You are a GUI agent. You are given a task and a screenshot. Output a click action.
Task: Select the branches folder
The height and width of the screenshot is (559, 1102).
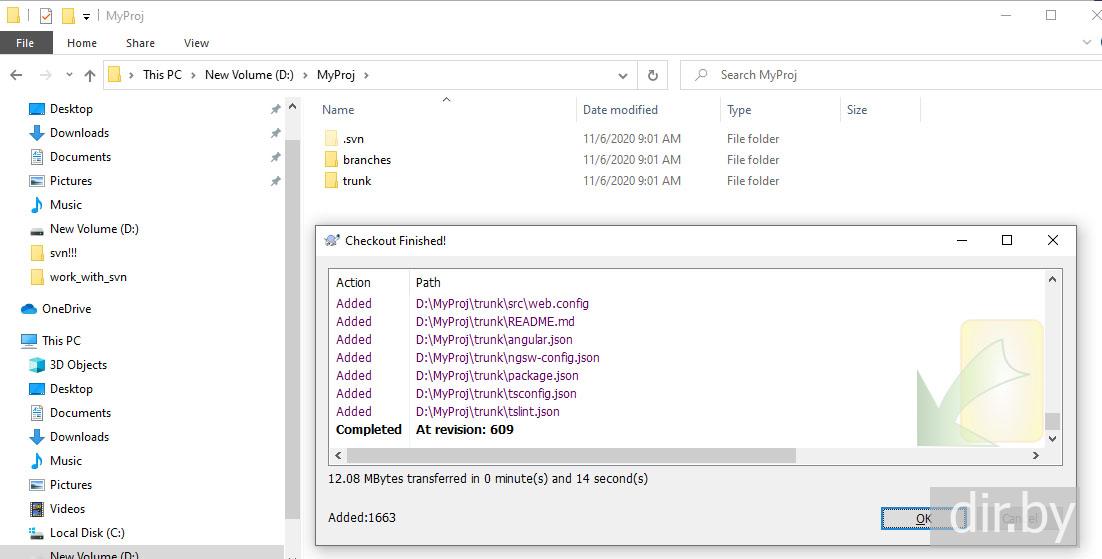(x=366, y=160)
